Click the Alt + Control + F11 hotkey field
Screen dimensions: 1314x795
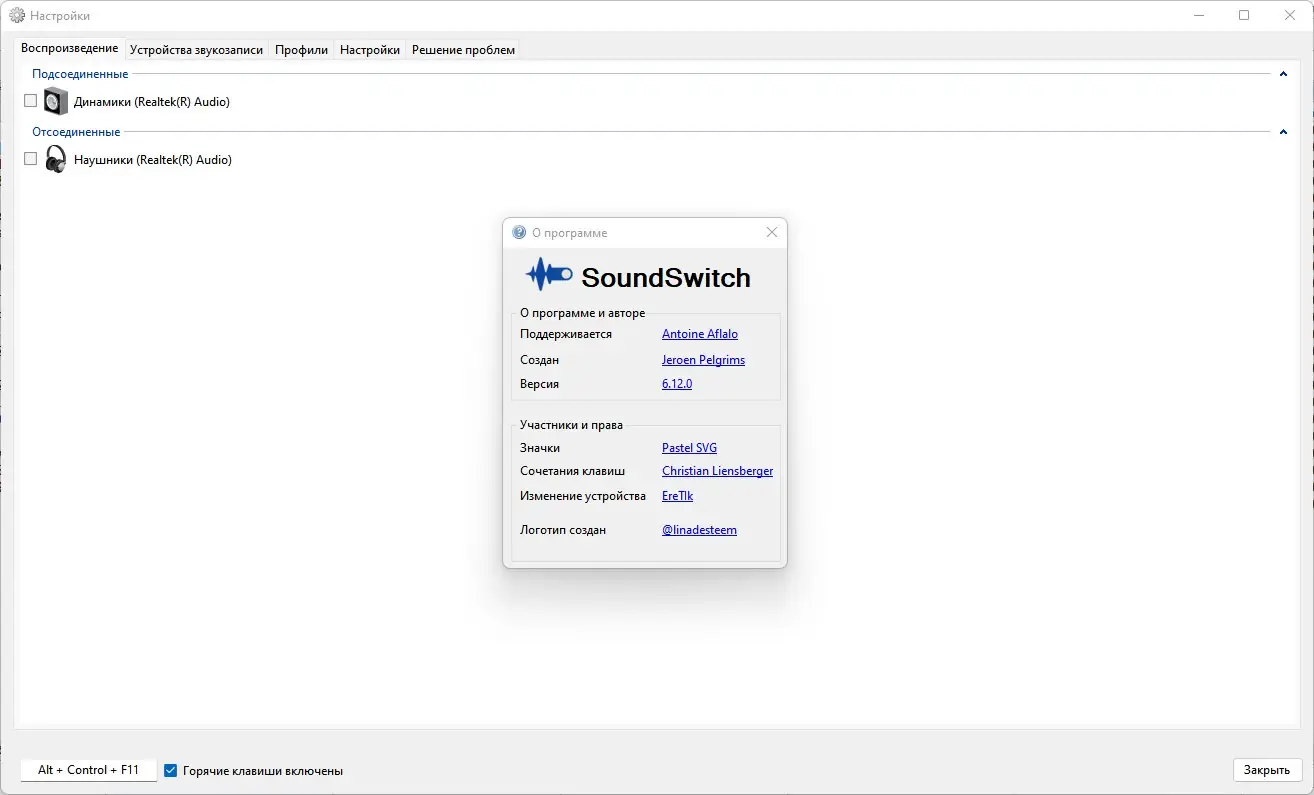click(88, 770)
